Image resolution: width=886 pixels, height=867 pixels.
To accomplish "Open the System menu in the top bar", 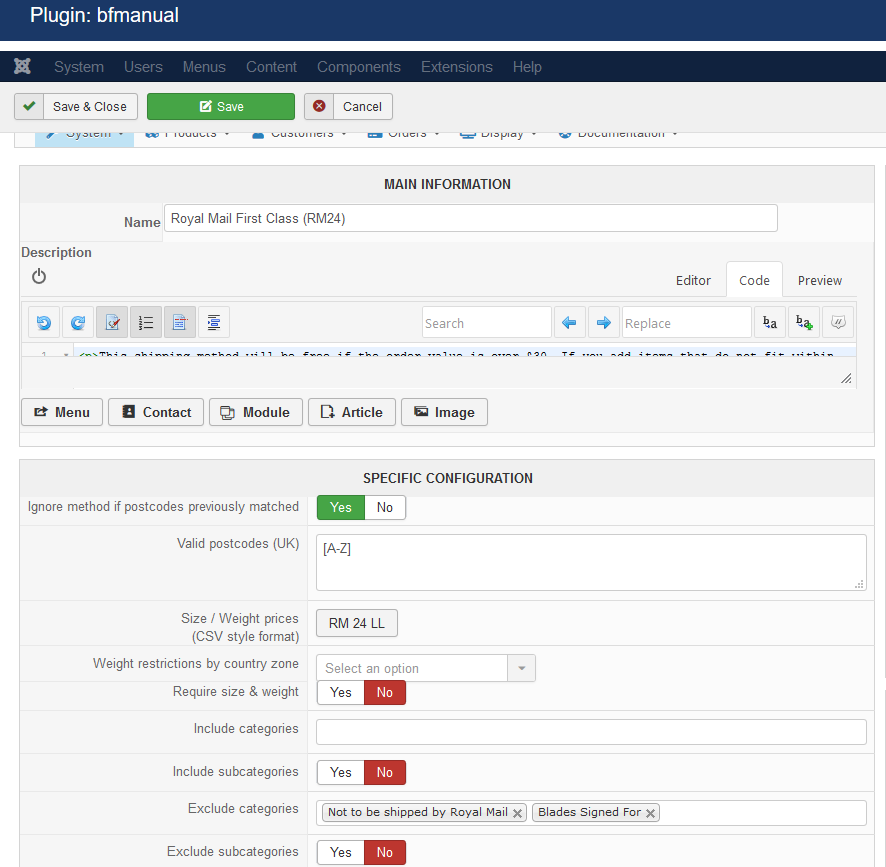I will [x=79, y=67].
